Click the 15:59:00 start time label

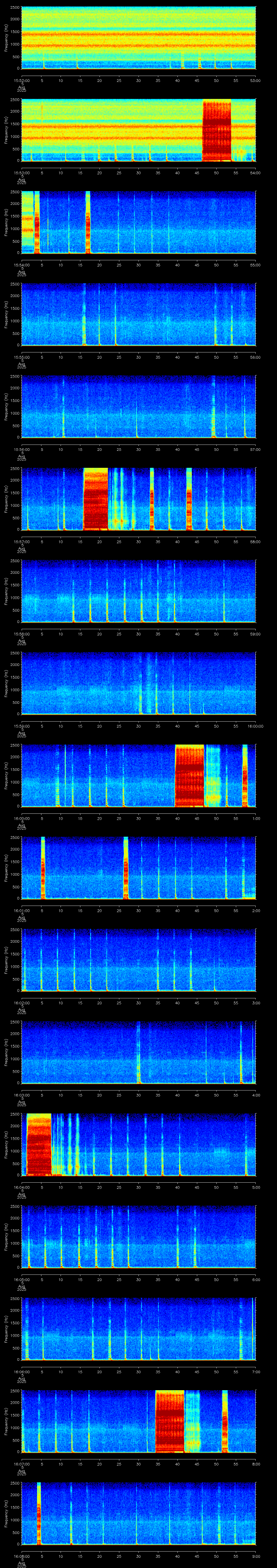point(21,726)
